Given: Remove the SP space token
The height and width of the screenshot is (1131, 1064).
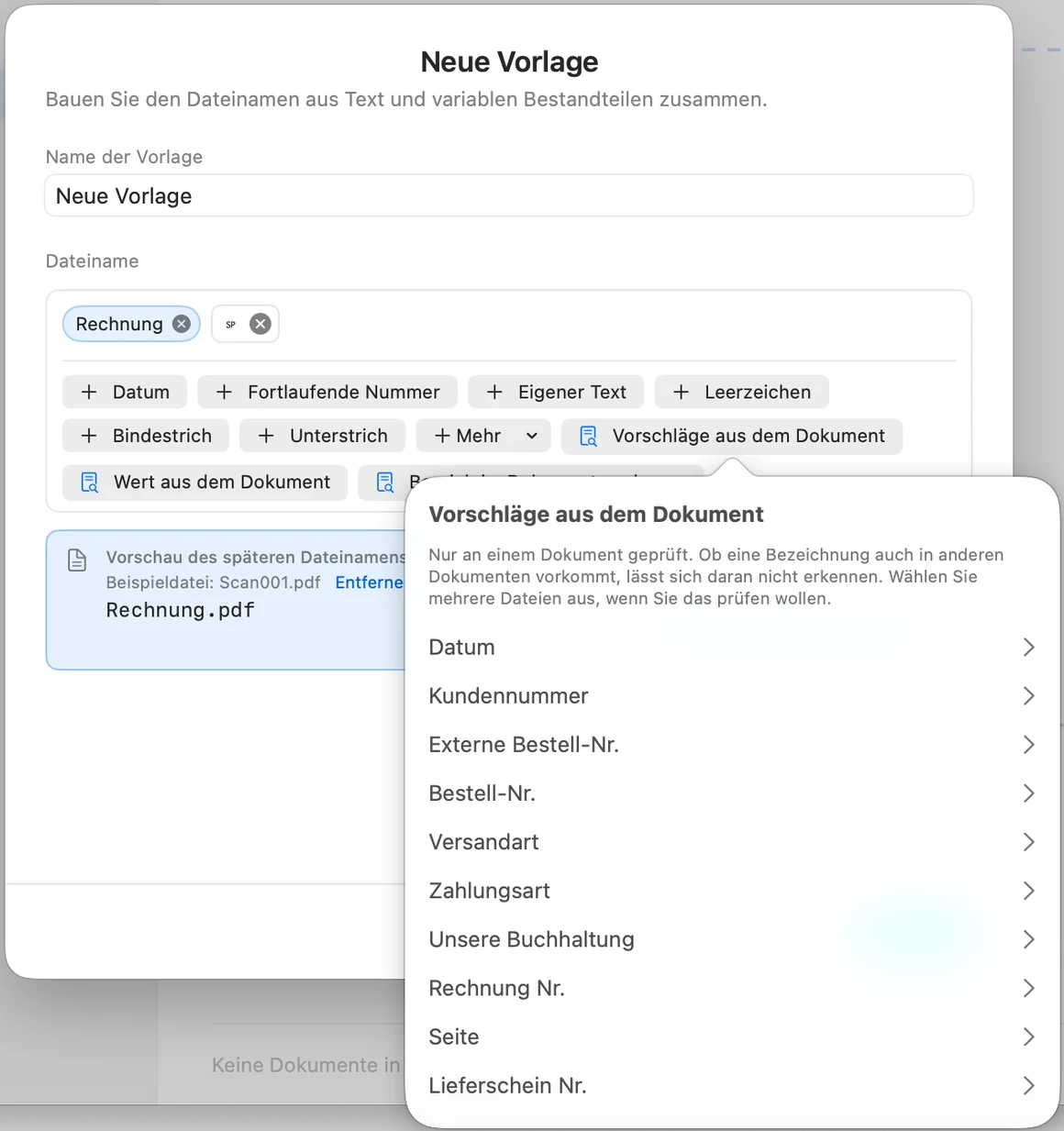Looking at the screenshot, I should pyautogui.click(x=260, y=324).
